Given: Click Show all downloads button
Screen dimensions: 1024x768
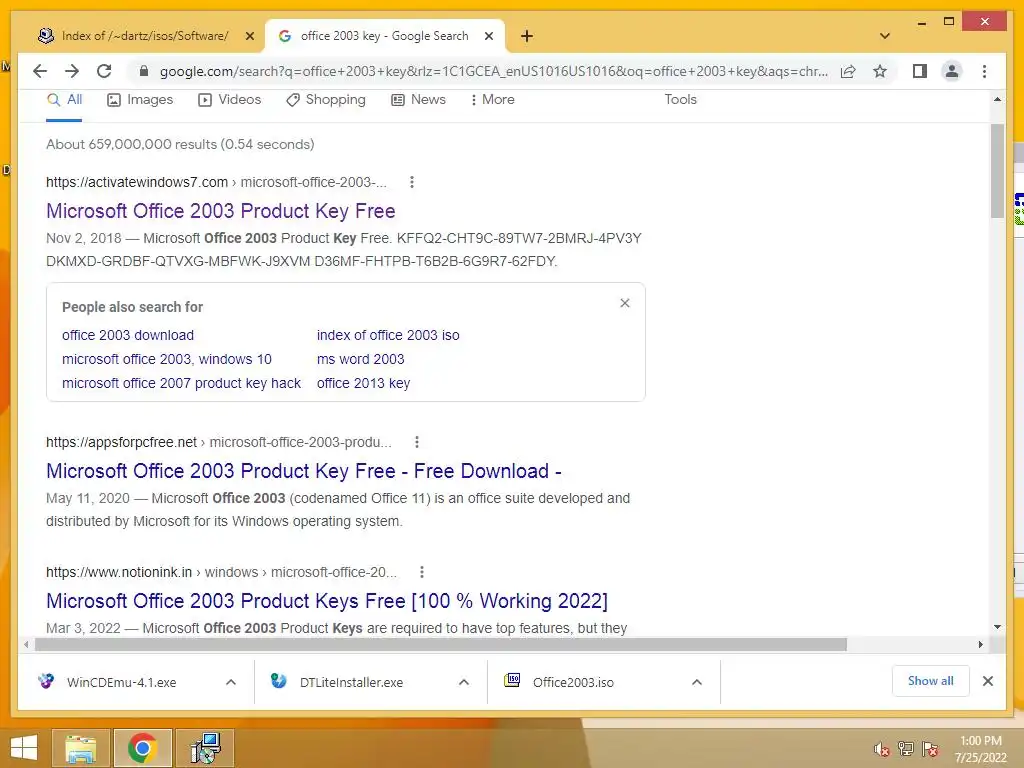Looking at the screenshot, I should (931, 681).
